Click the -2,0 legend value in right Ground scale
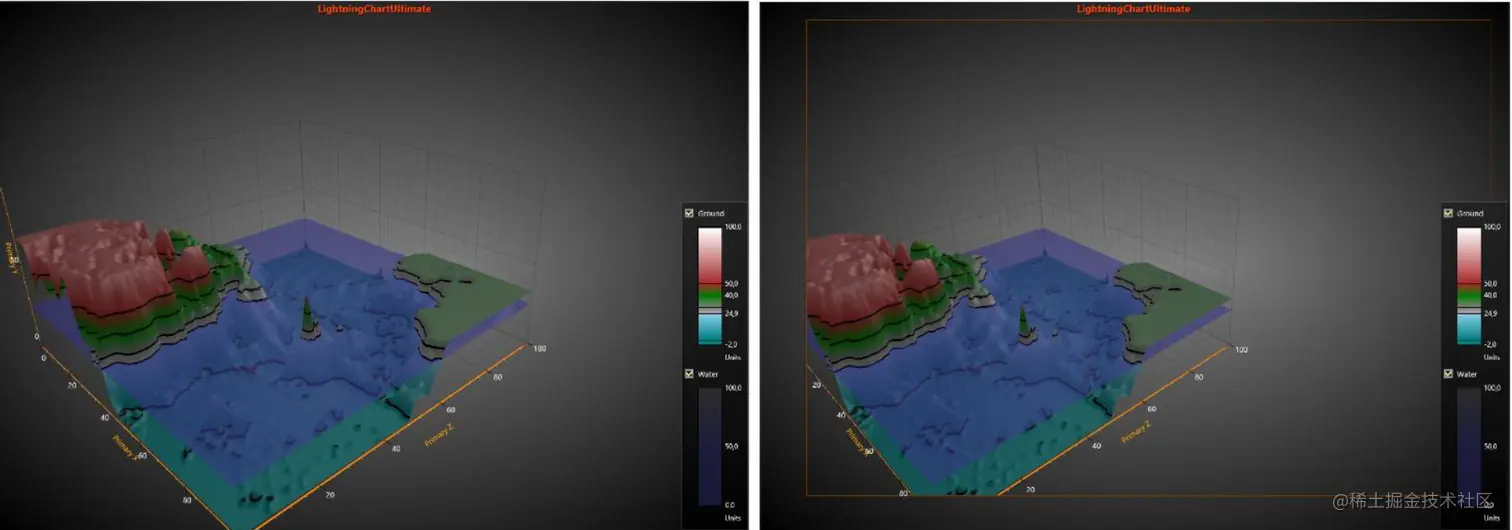Viewport: 1512px width, 530px height. click(x=1491, y=343)
